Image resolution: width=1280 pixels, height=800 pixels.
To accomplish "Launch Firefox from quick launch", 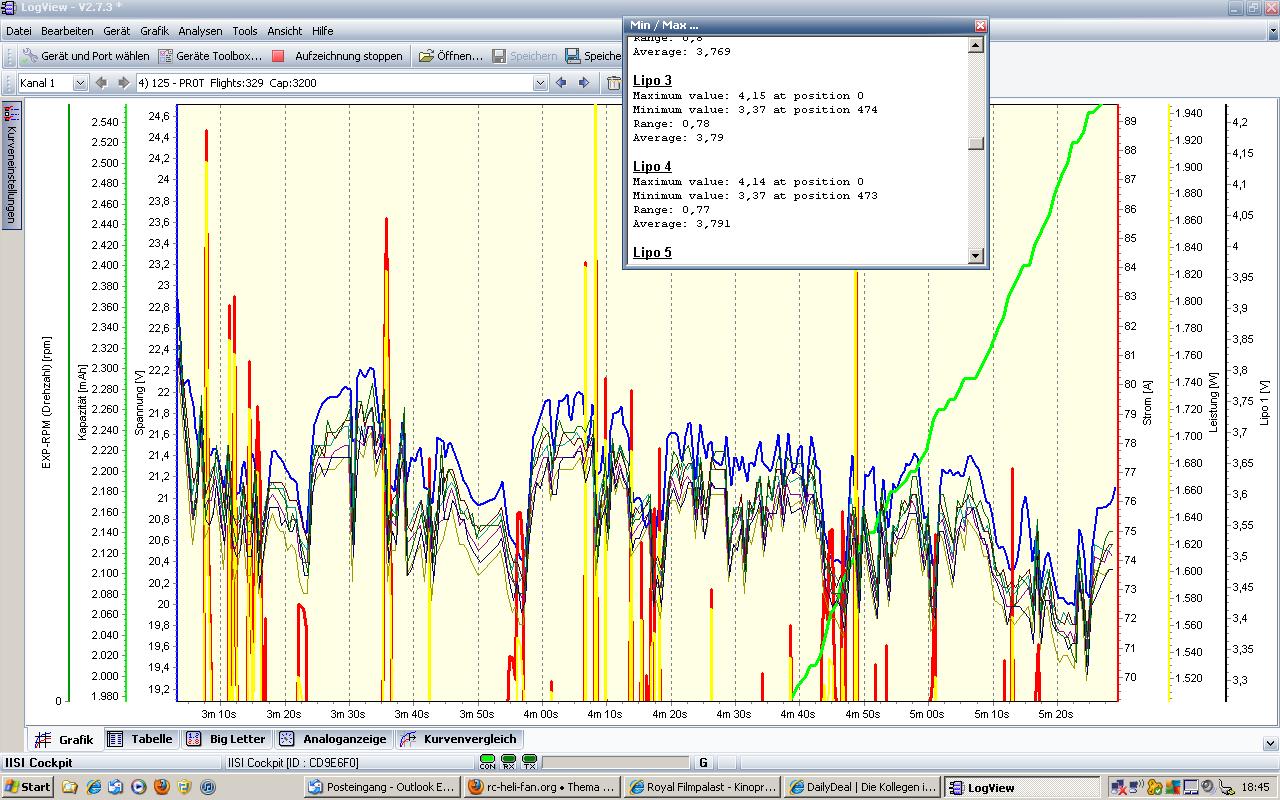I will pos(161,787).
